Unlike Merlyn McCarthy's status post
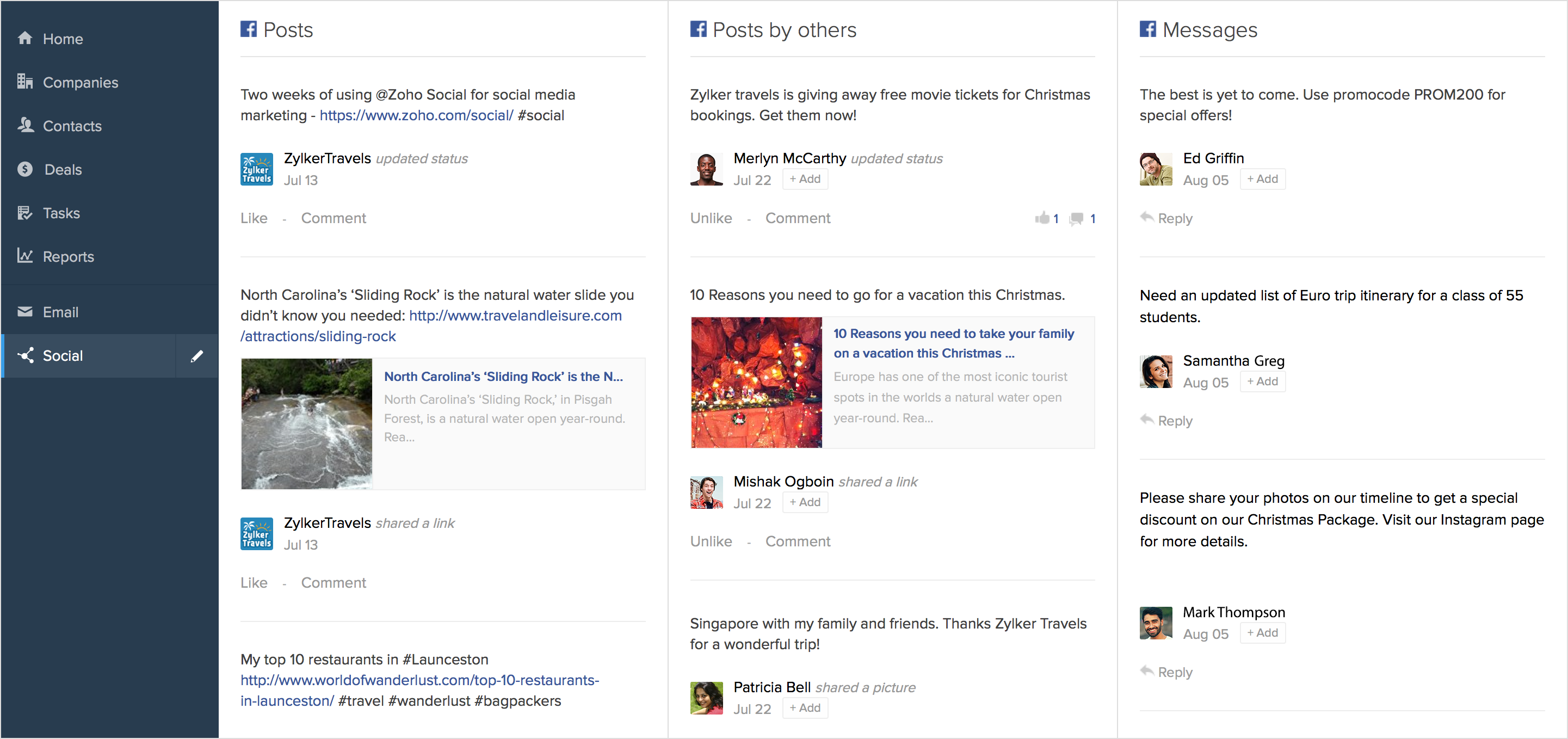This screenshot has height=739, width=1568. [711, 218]
